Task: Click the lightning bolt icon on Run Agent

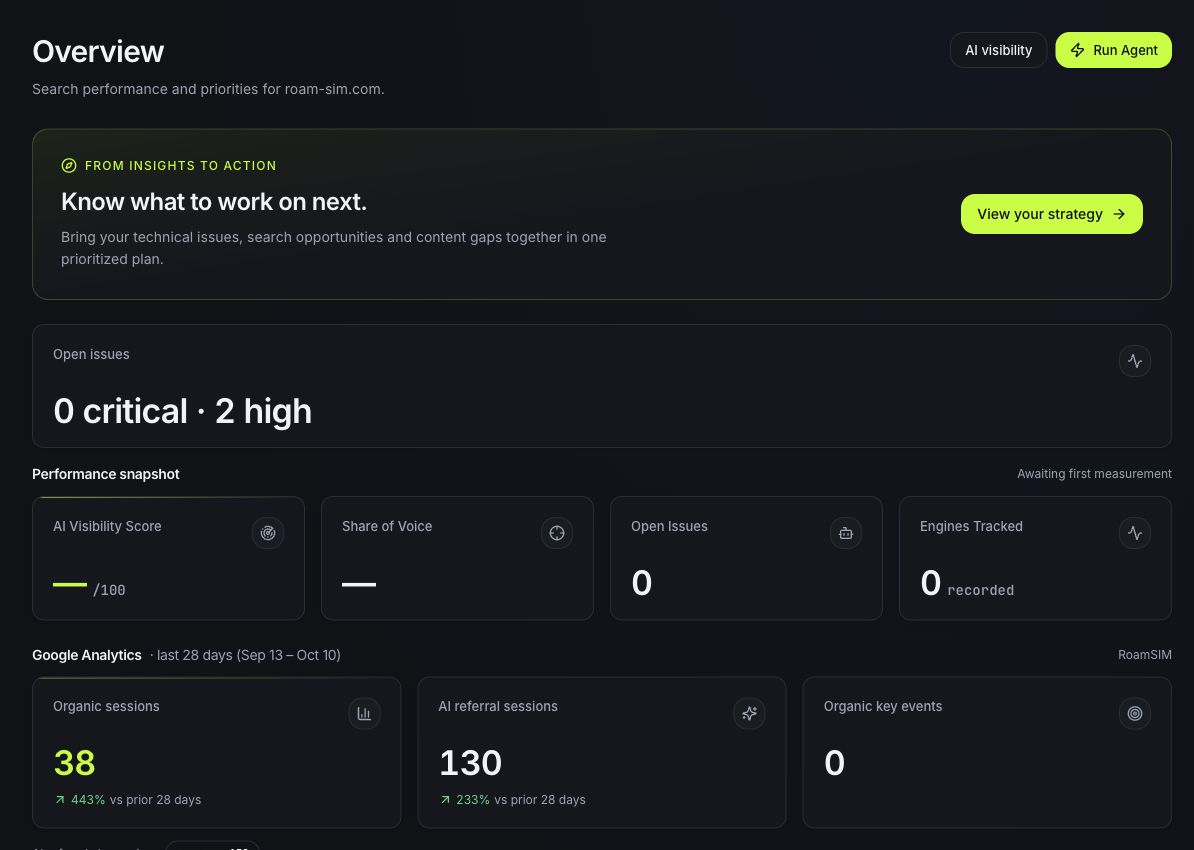Action: pyautogui.click(x=1077, y=50)
